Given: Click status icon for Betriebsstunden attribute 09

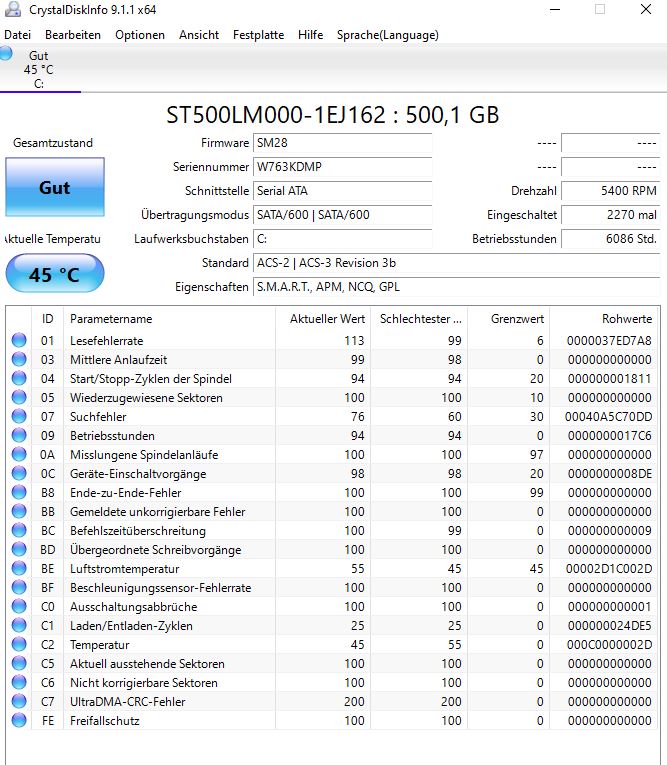Looking at the screenshot, I should pyautogui.click(x=19, y=435).
